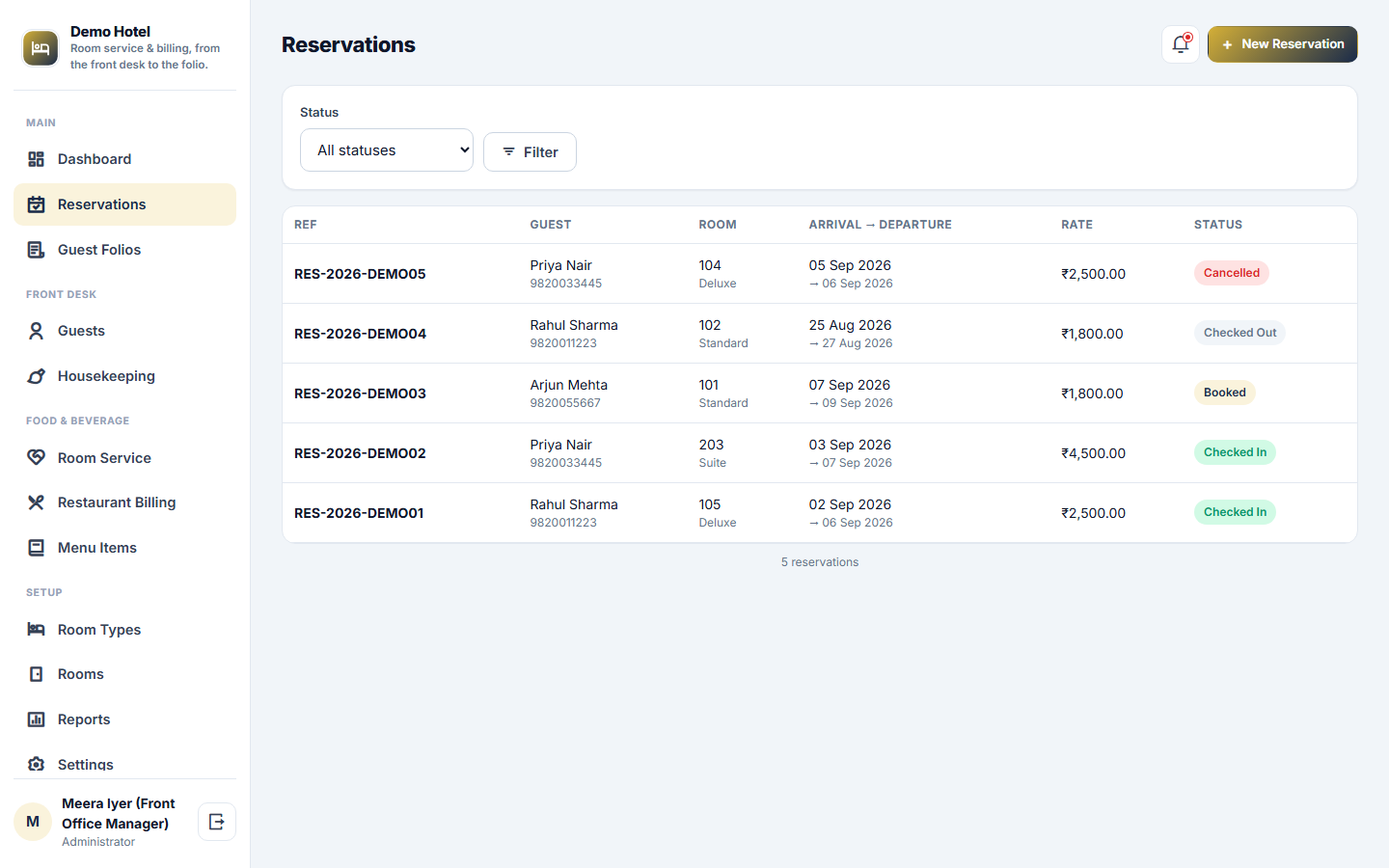
Task: Create a New Reservation
Action: click(1282, 44)
